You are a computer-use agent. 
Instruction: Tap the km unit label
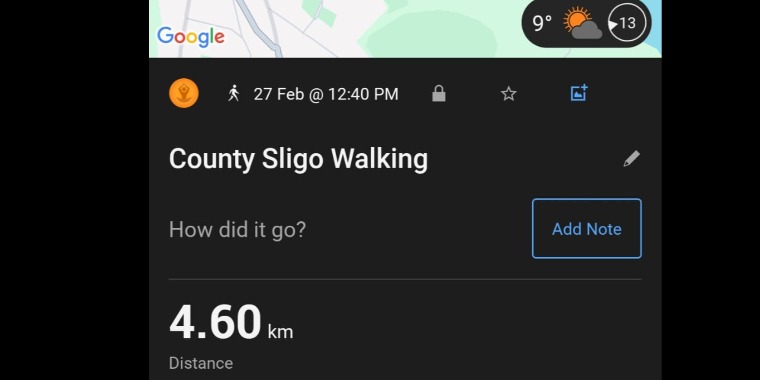tap(280, 332)
